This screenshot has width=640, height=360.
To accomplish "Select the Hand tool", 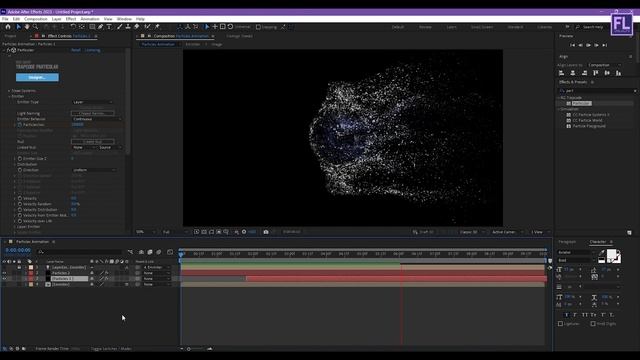I will 27,27.
